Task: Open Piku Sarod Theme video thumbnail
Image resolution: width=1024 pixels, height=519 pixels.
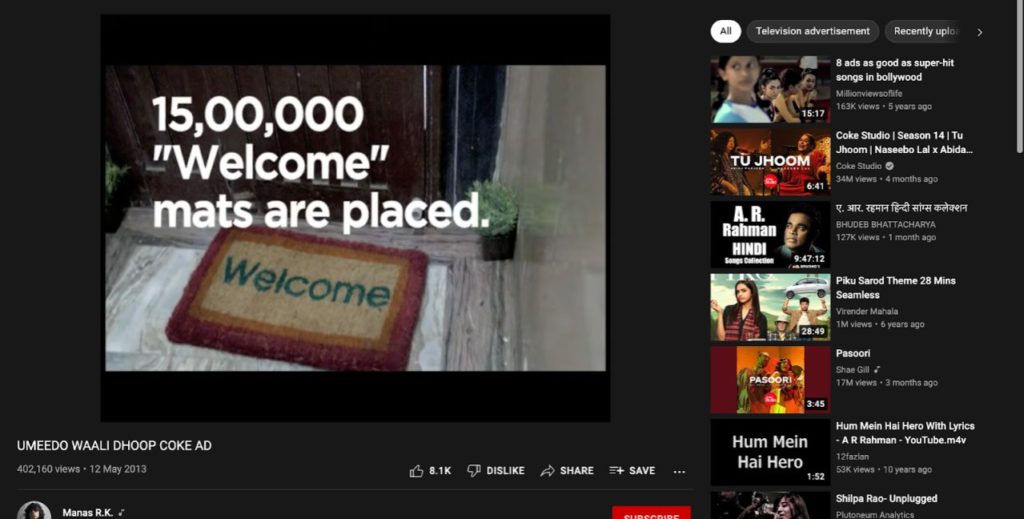Action: [771, 307]
